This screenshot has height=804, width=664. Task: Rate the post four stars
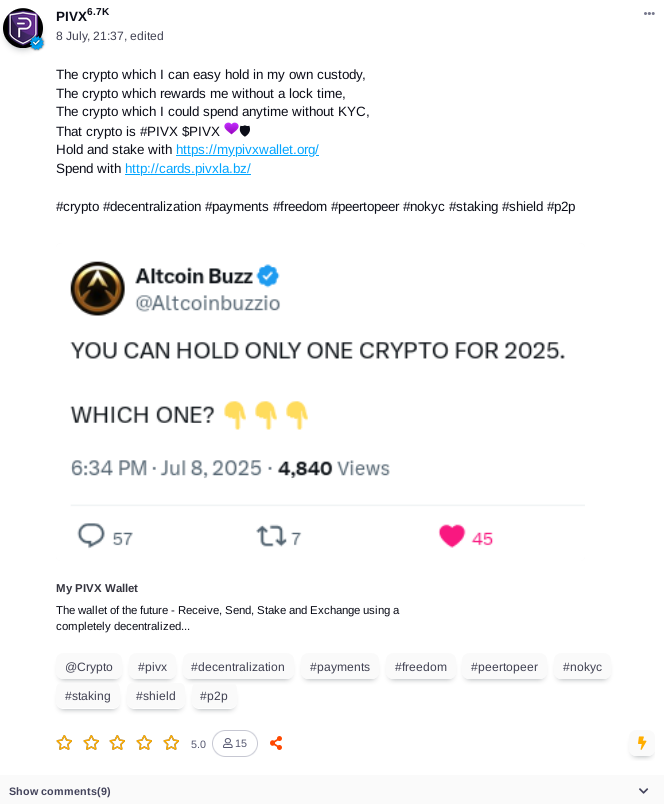[144, 743]
